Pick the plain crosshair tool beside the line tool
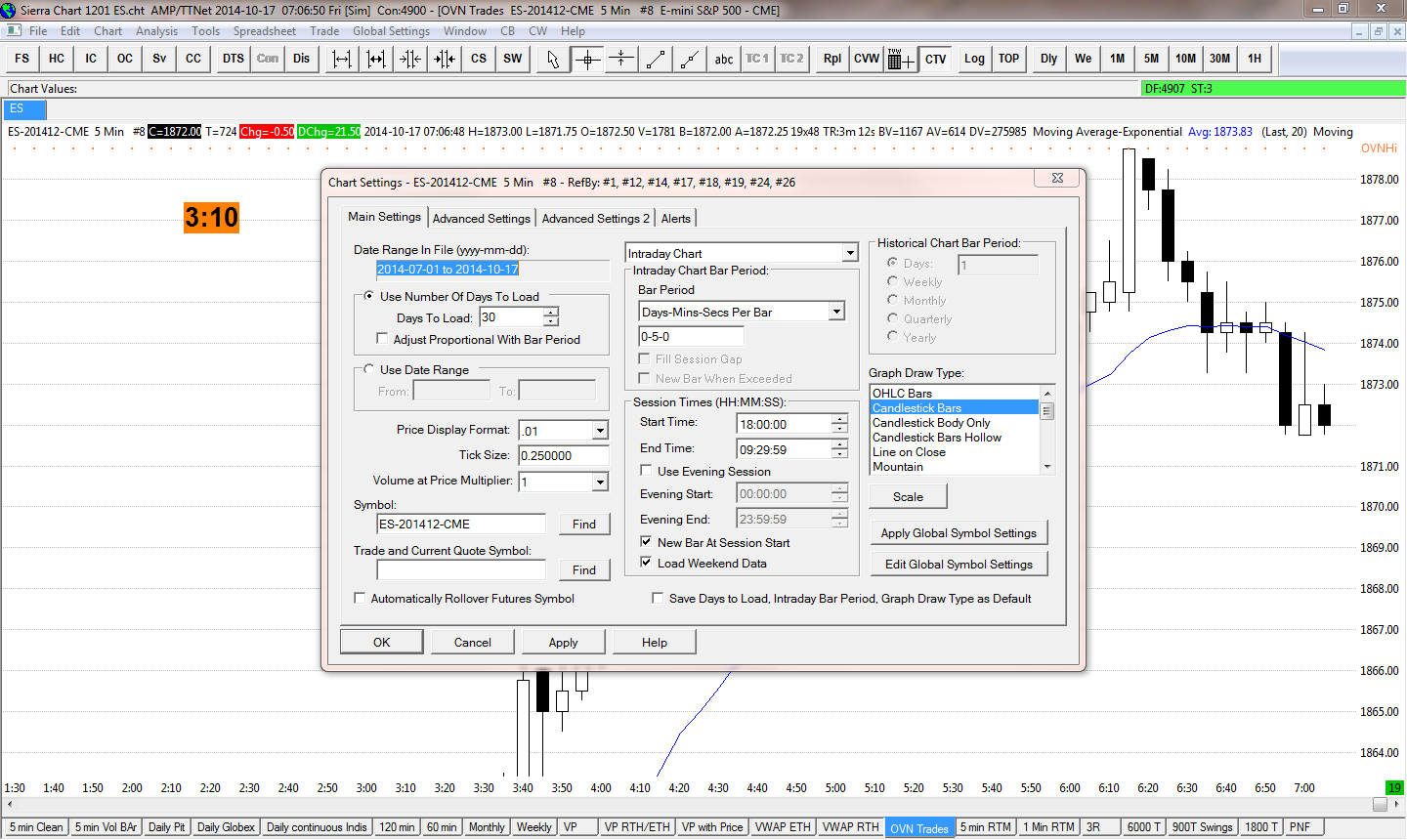Viewport: 1407px width, 840px height. pos(621,59)
